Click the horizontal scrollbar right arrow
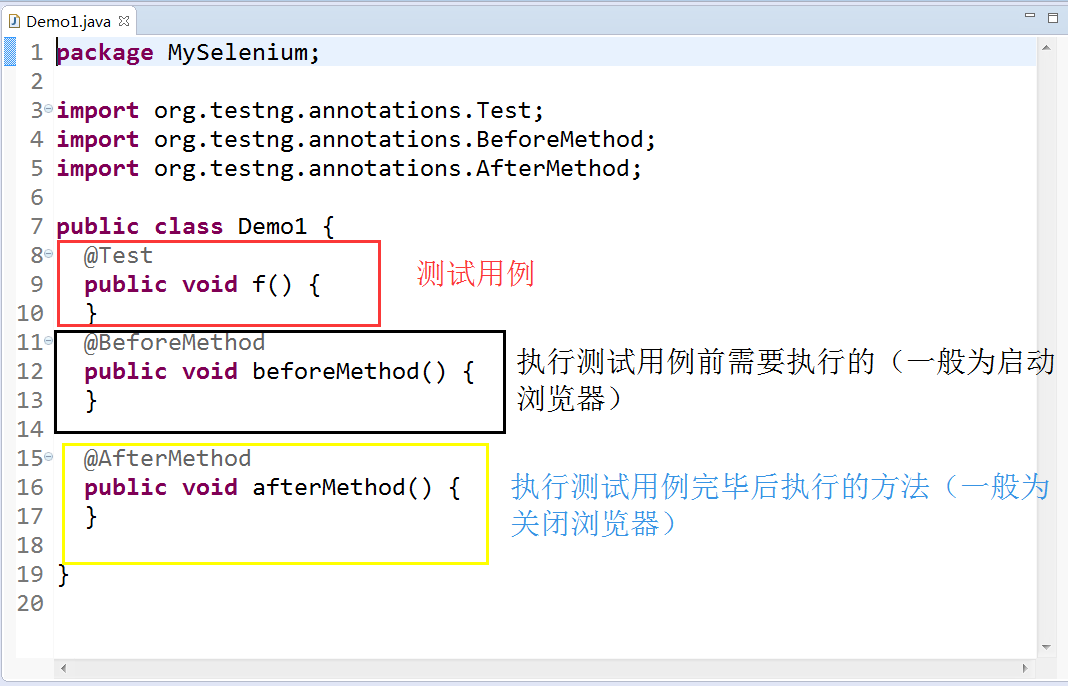1068x686 pixels. point(1024,668)
